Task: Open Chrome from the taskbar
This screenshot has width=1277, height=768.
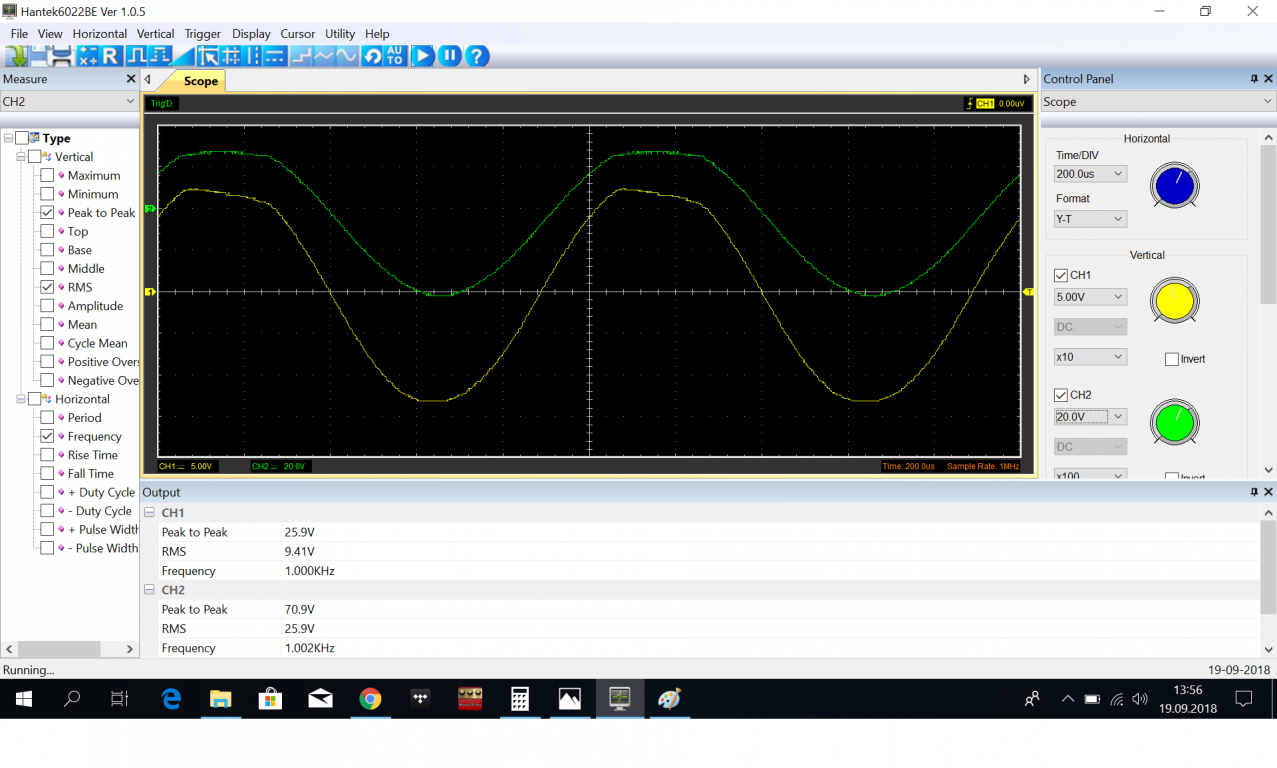Action: tap(370, 699)
